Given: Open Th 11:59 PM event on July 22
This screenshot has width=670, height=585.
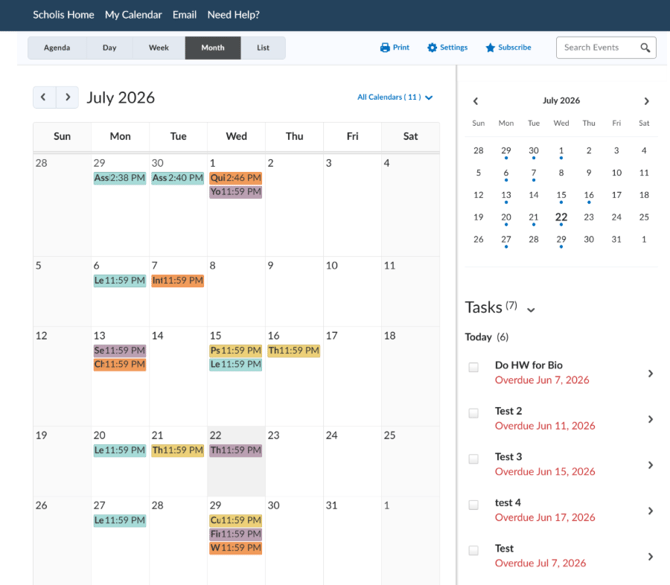Looking at the screenshot, I should [x=235, y=450].
